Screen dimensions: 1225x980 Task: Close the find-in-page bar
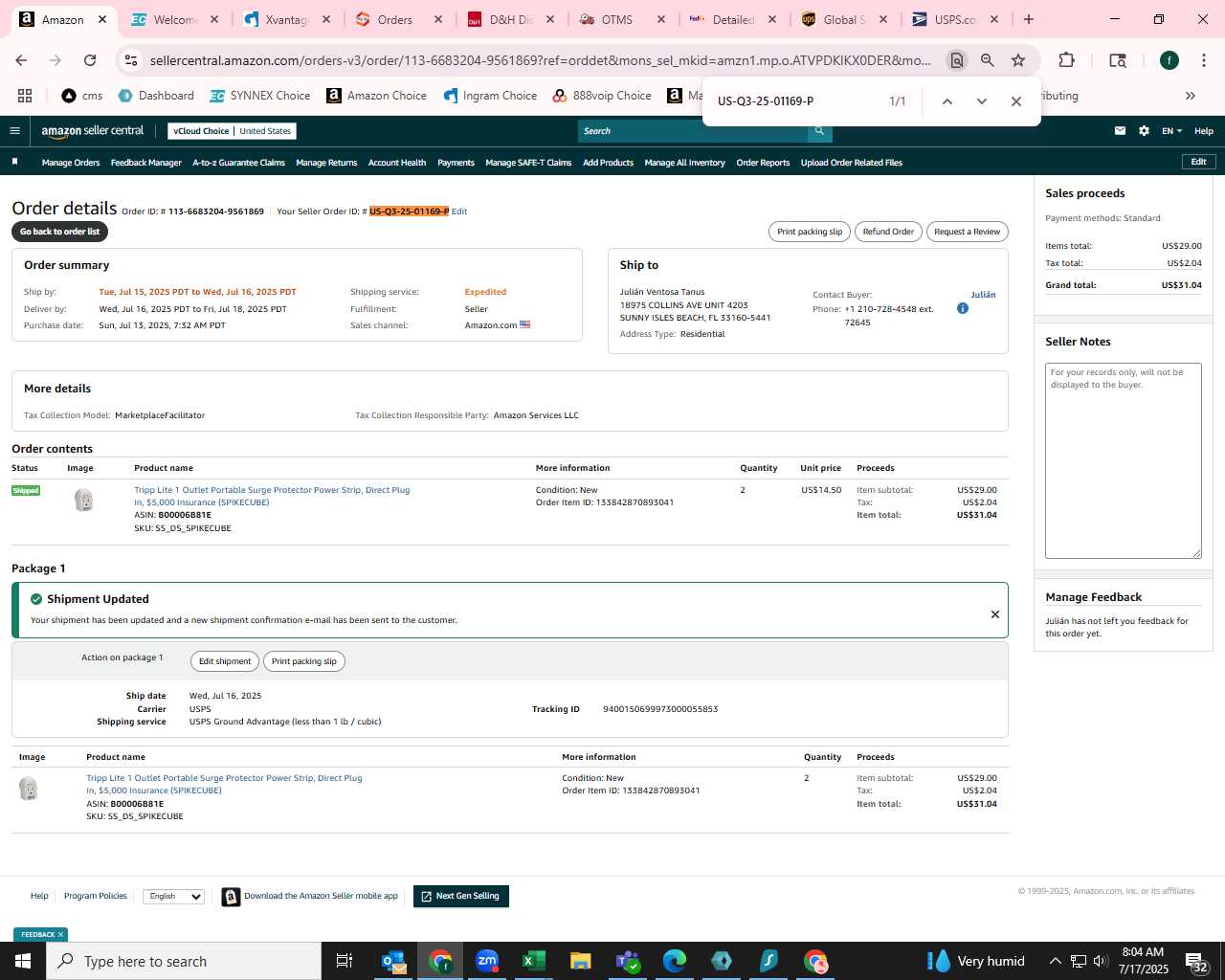click(x=1016, y=101)
